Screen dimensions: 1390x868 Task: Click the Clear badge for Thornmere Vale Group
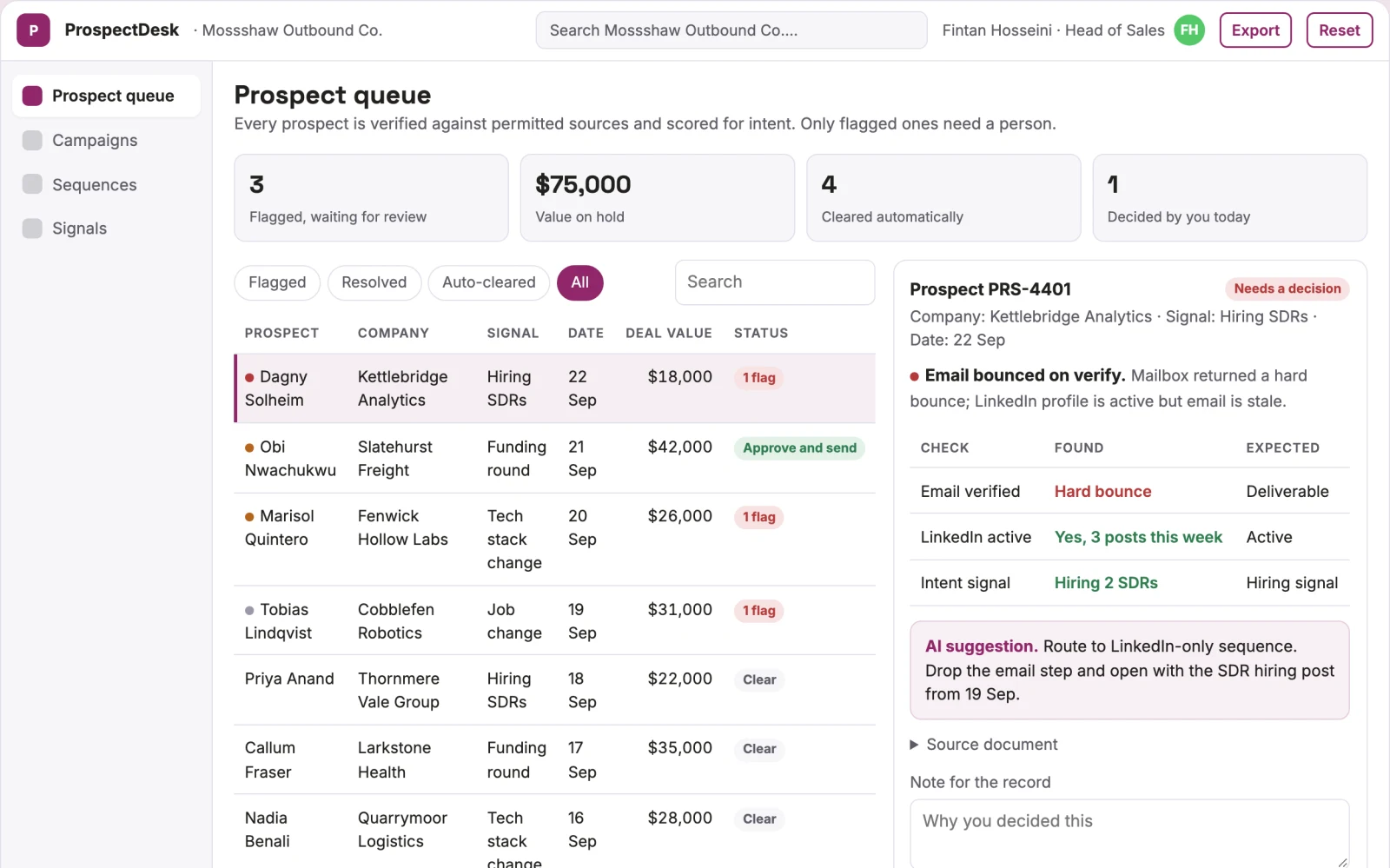[x=759, y=679]
